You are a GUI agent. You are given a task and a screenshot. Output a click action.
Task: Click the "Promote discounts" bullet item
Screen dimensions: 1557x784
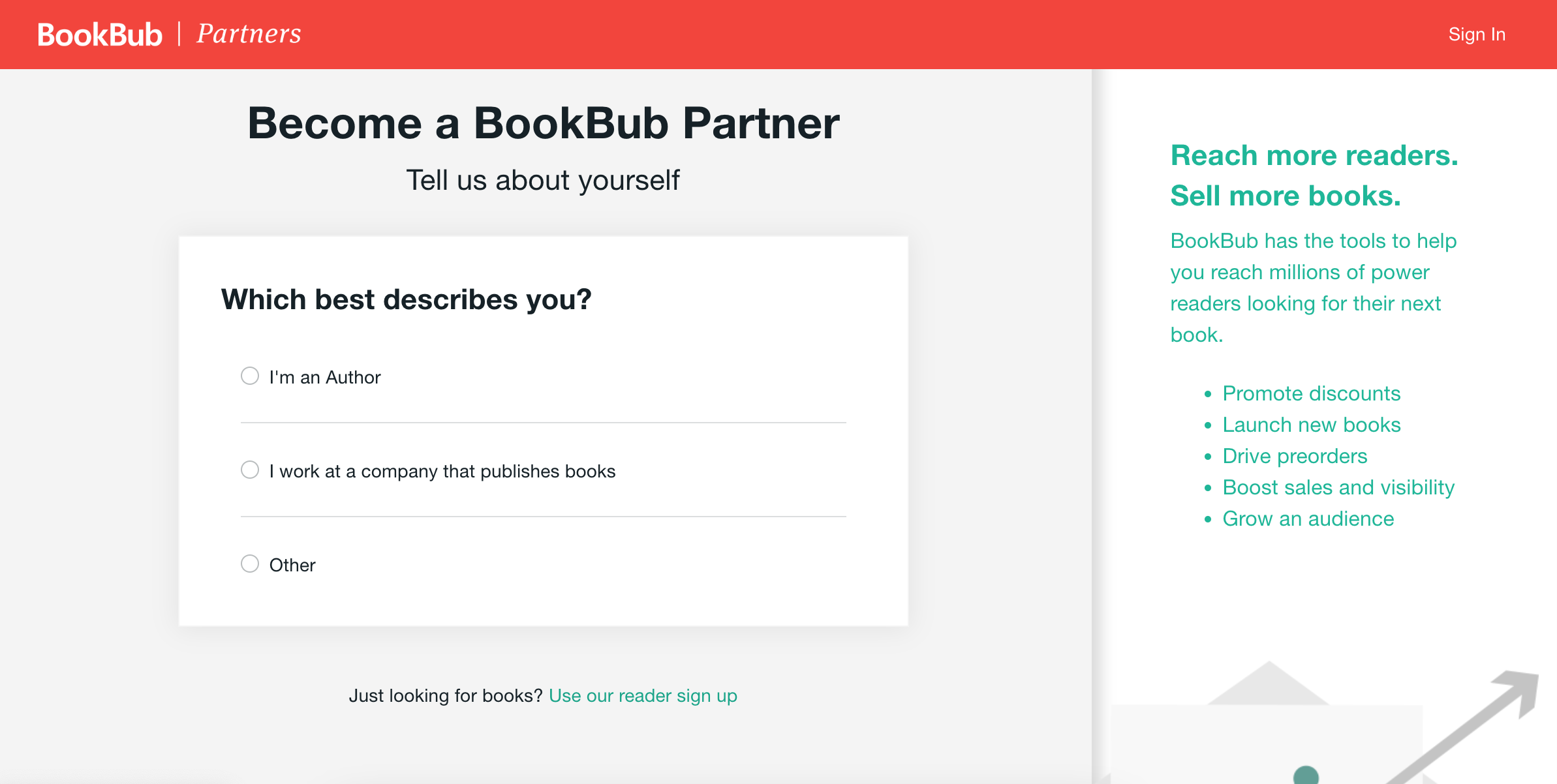1311,393
